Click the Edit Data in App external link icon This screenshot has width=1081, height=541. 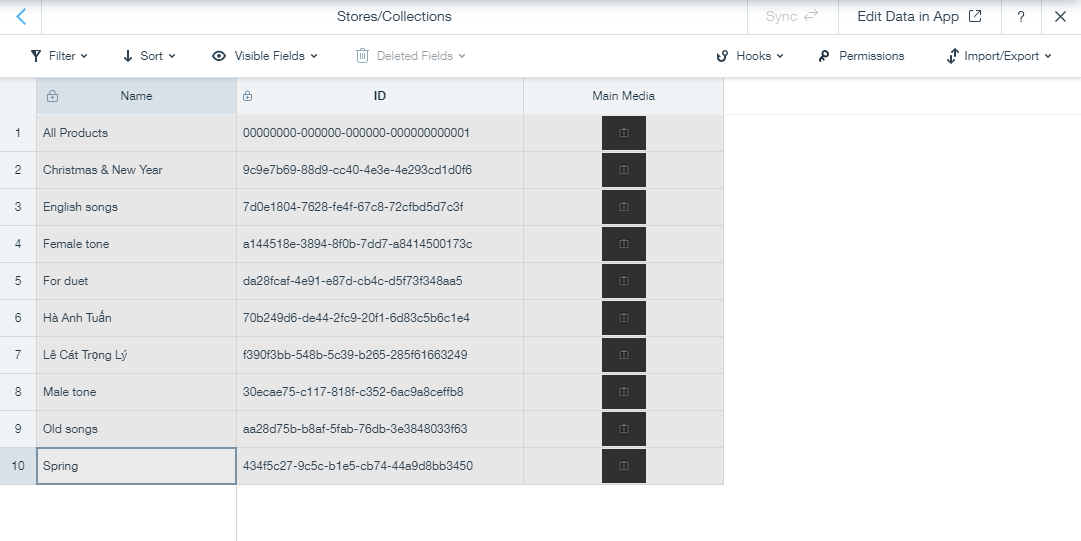tap(975, 17)
